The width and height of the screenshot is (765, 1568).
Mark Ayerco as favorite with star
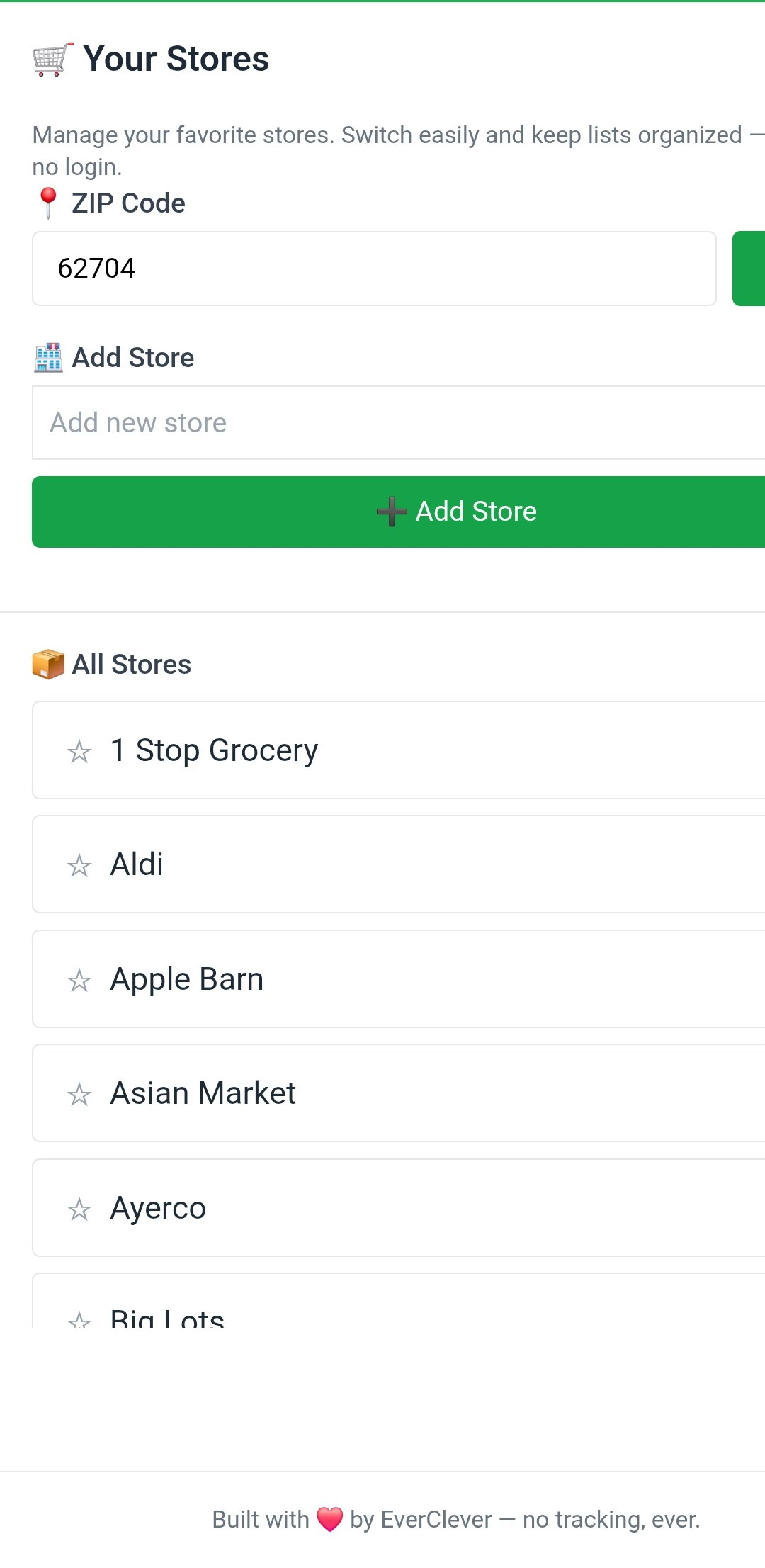coord(79,1209)
